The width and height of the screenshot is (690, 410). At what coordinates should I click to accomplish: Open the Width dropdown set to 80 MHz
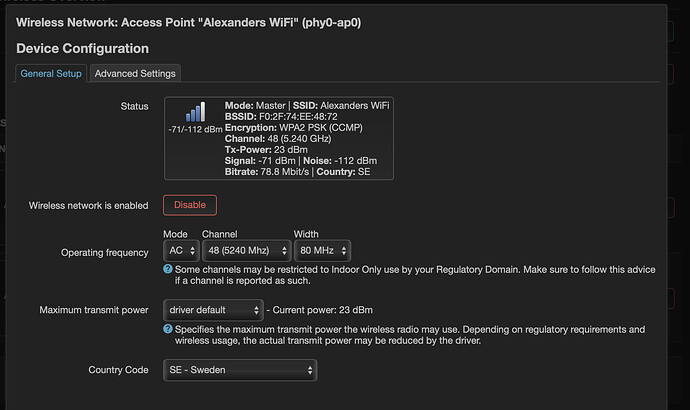pyautogui.click(x=322, y=251)
